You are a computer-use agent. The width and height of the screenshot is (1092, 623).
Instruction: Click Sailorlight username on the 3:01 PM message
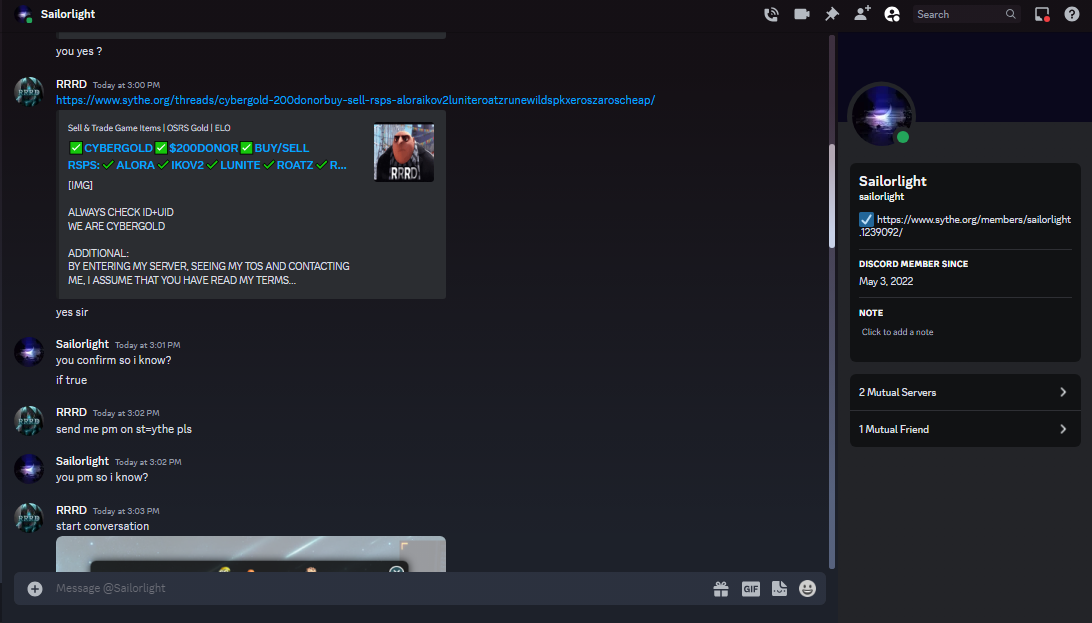click(x=82, y=345)
